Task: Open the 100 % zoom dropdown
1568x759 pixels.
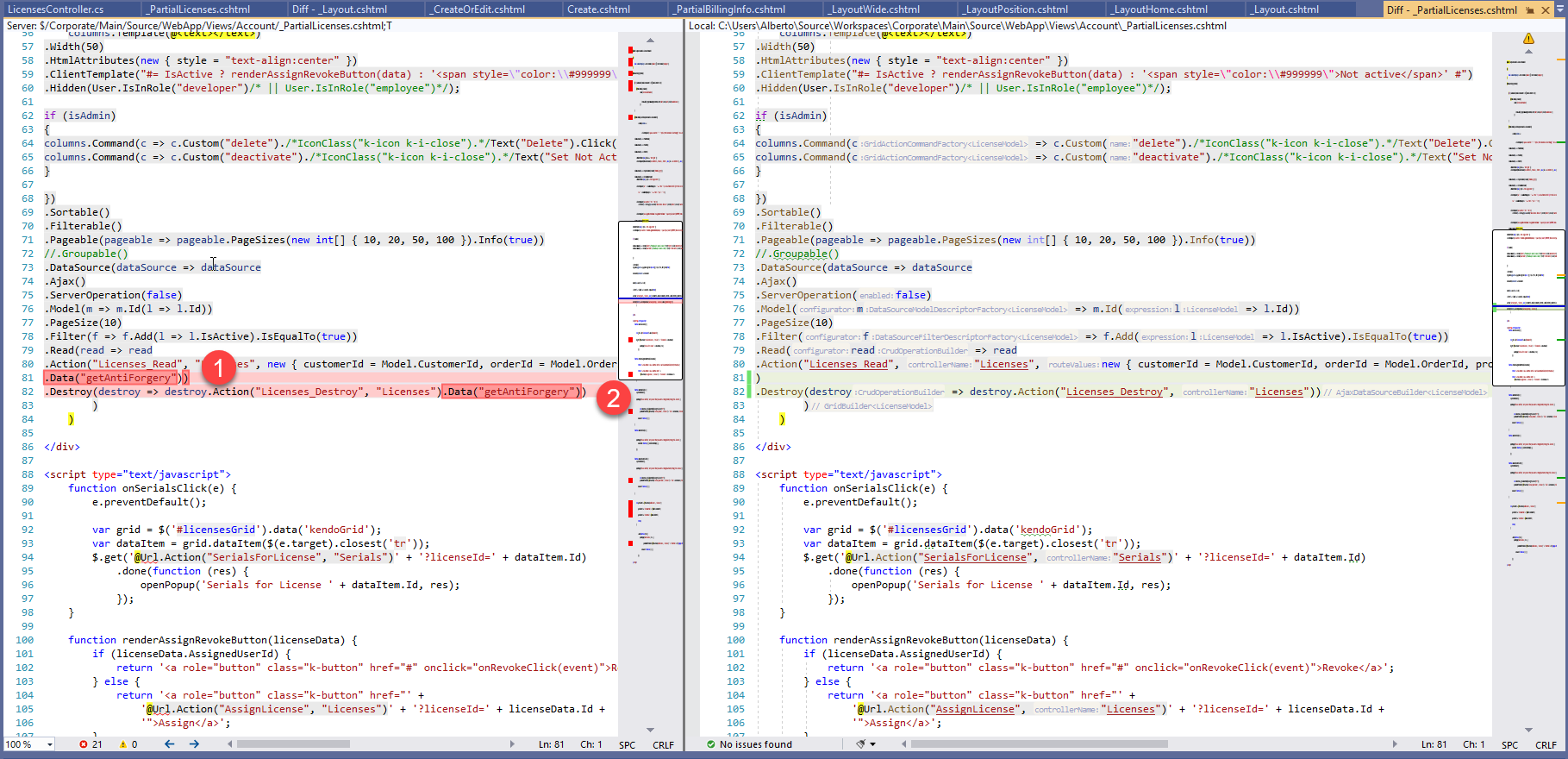Action: pyautogui.click(x=50, y=744)
